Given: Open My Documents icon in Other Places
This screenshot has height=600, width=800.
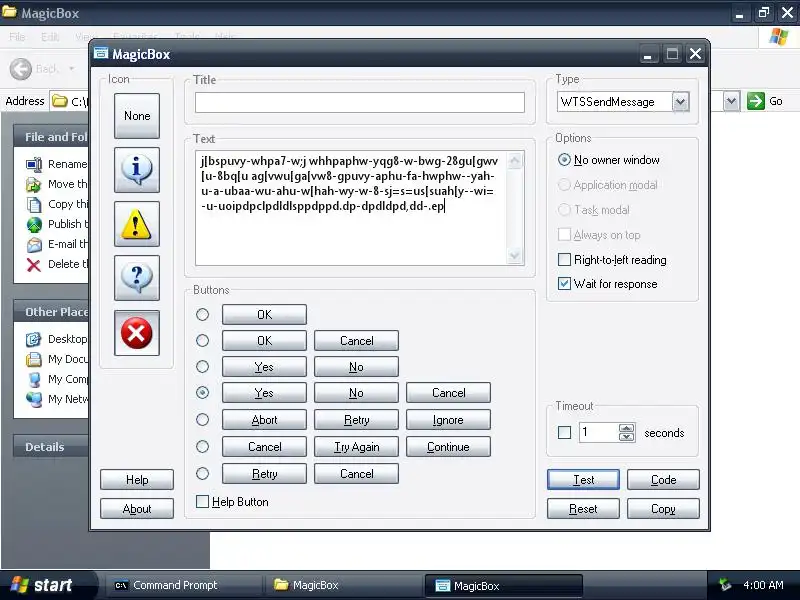Looking at the screenshot, I should [x=34, y=359].
